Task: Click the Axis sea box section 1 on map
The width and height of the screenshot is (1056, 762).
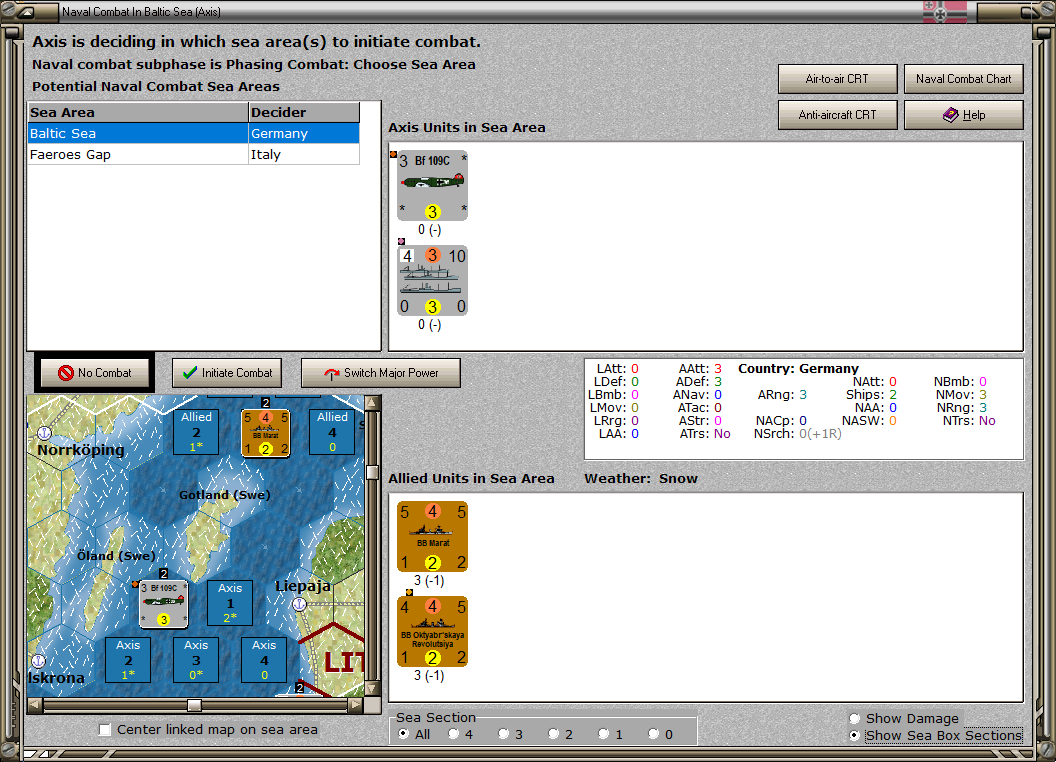Action: click(230, 603)
